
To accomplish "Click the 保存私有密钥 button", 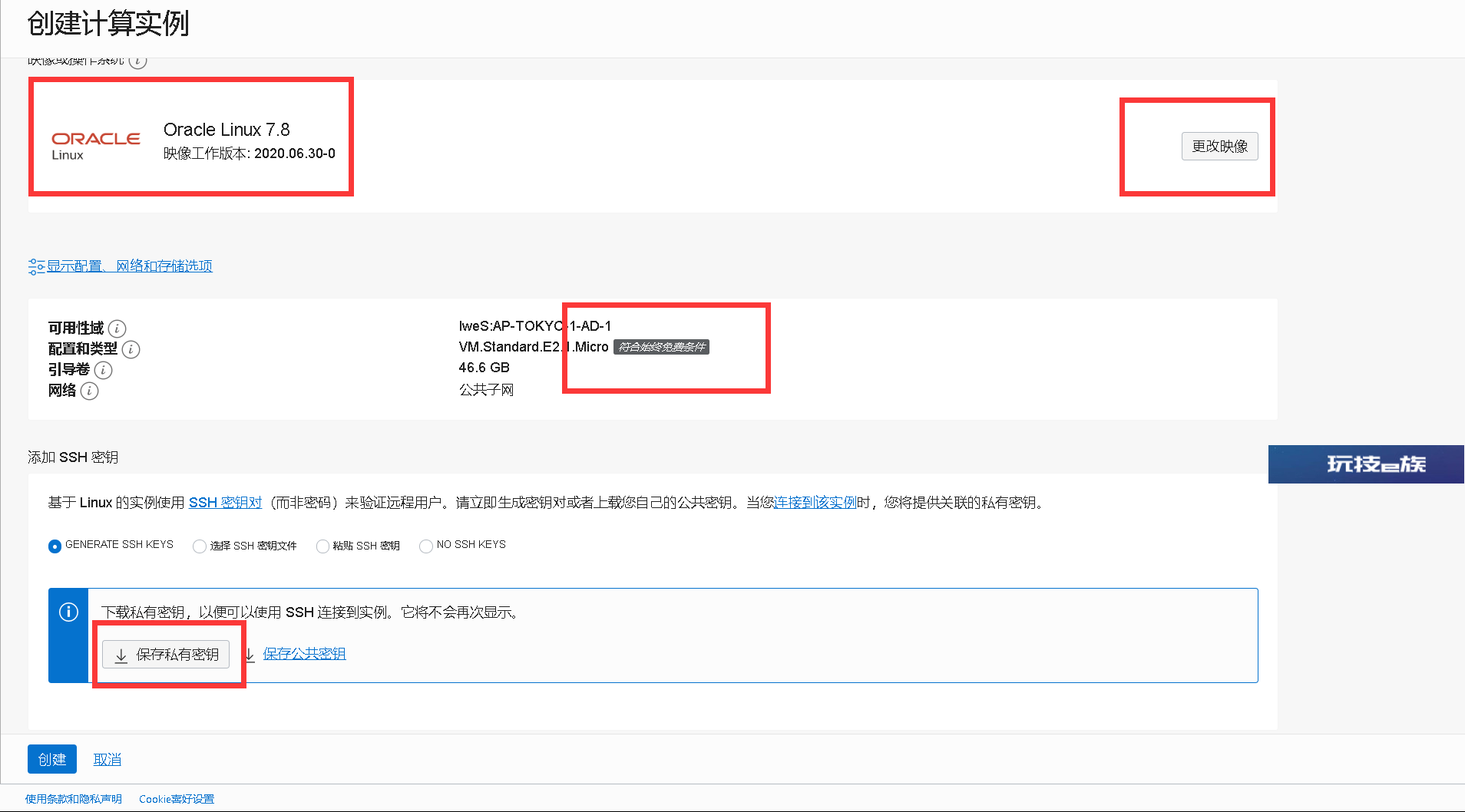I will point(166,655).
